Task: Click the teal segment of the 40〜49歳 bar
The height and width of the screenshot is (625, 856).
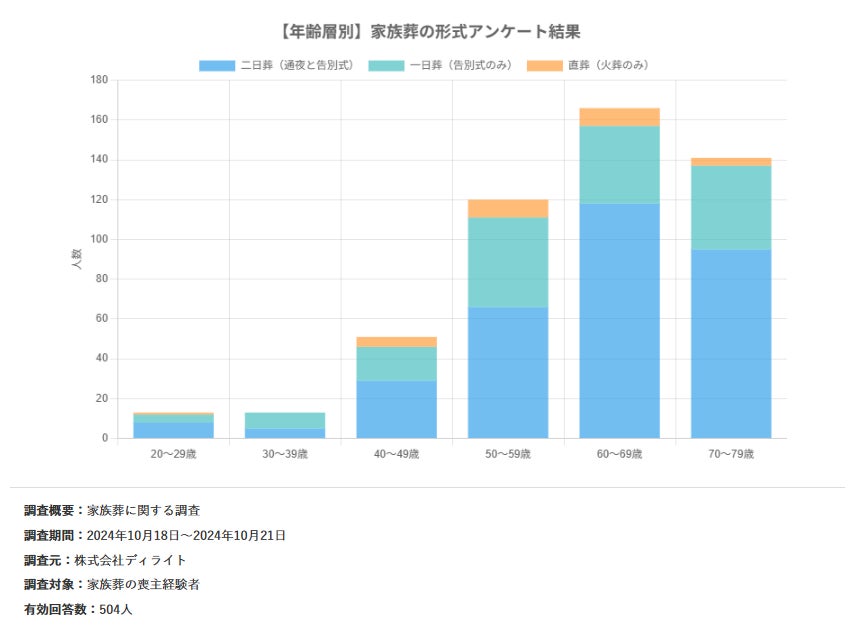Action: [396, 364]
